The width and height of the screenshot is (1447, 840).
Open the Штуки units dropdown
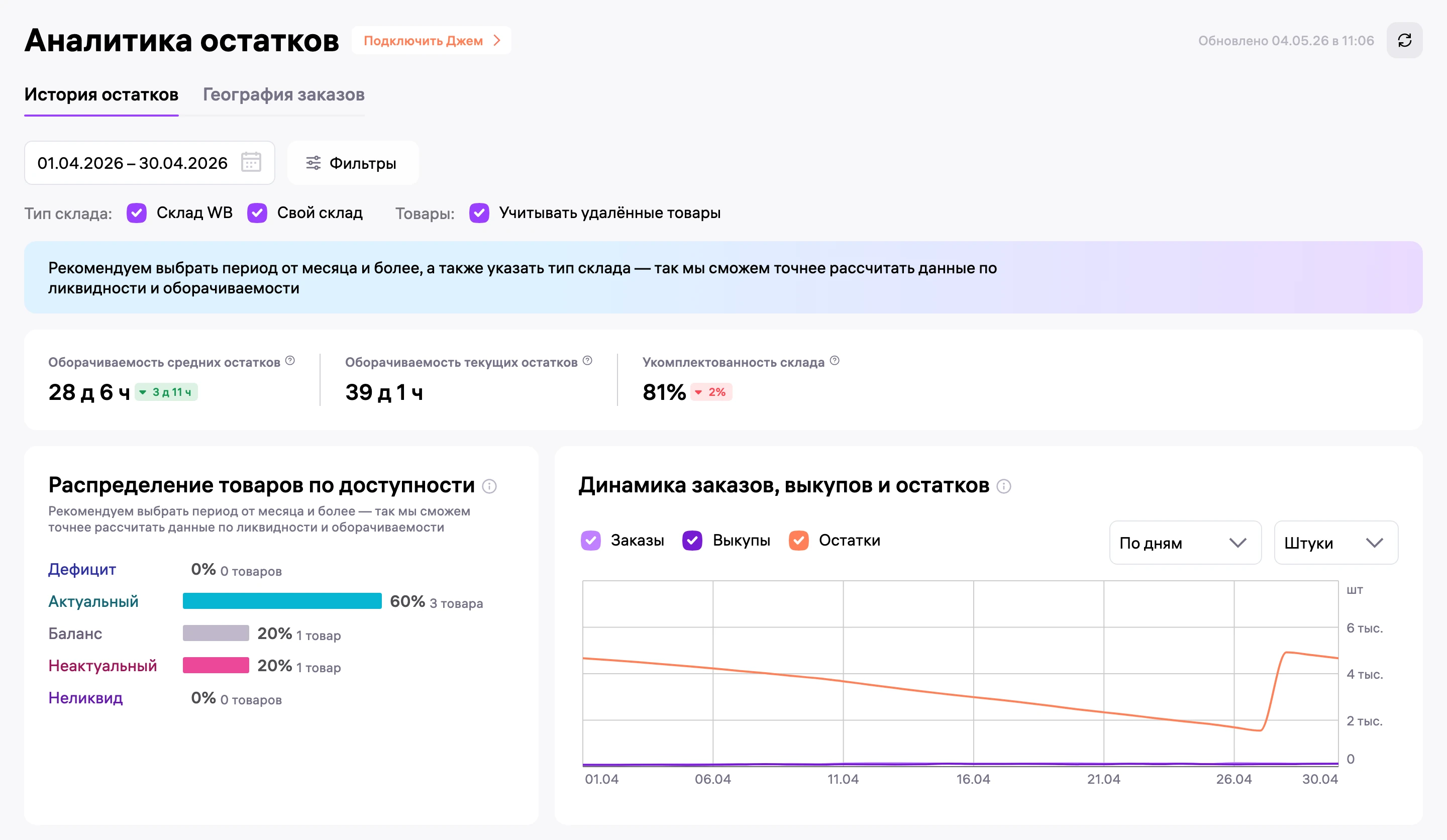tap(1336, 543)
